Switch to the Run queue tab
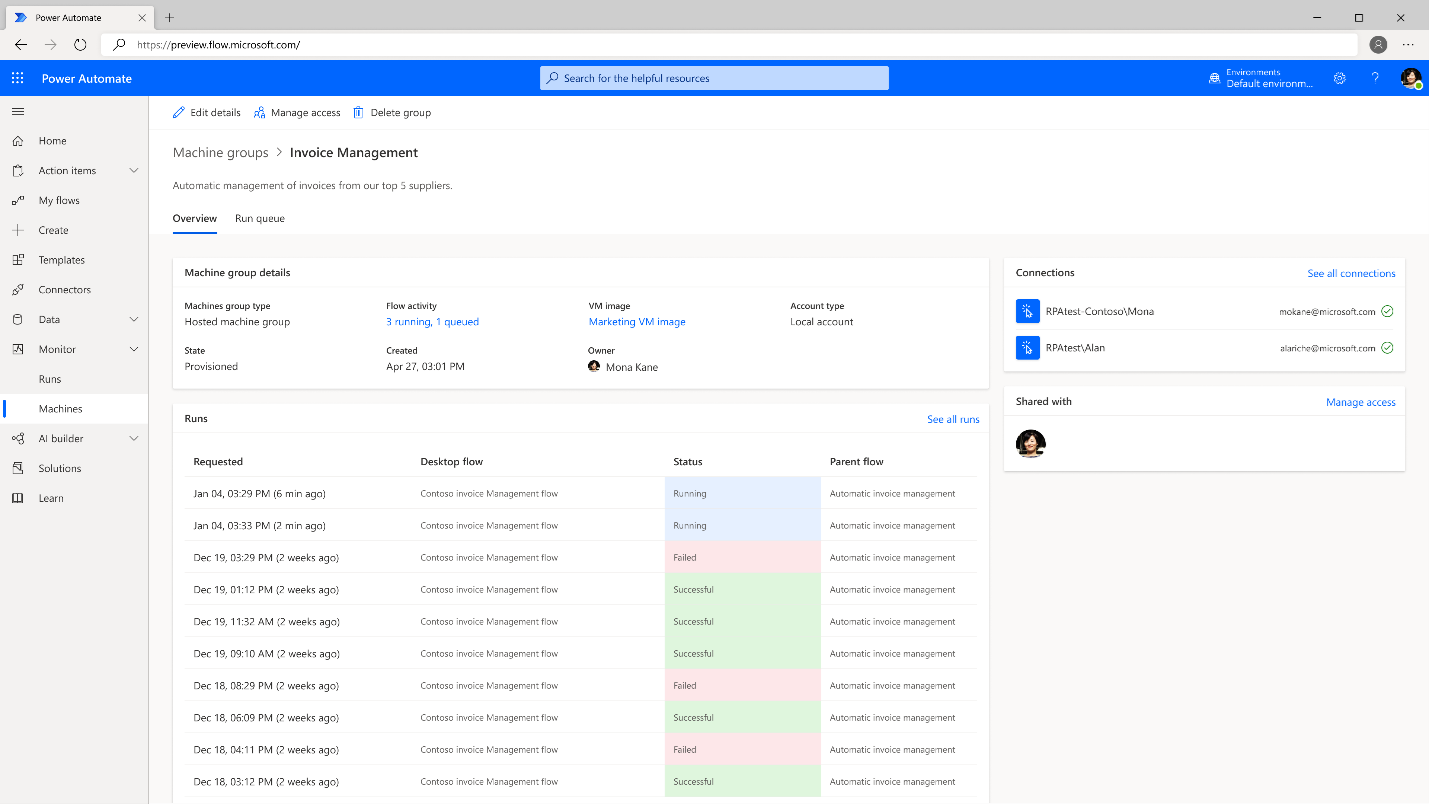 pos(259,218)
